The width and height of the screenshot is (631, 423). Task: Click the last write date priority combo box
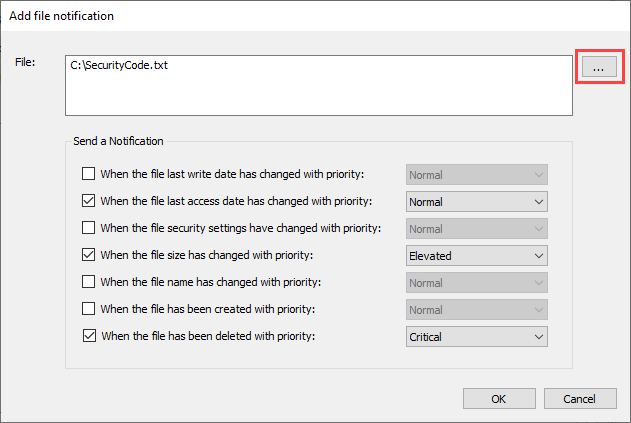tap(476, 175)
